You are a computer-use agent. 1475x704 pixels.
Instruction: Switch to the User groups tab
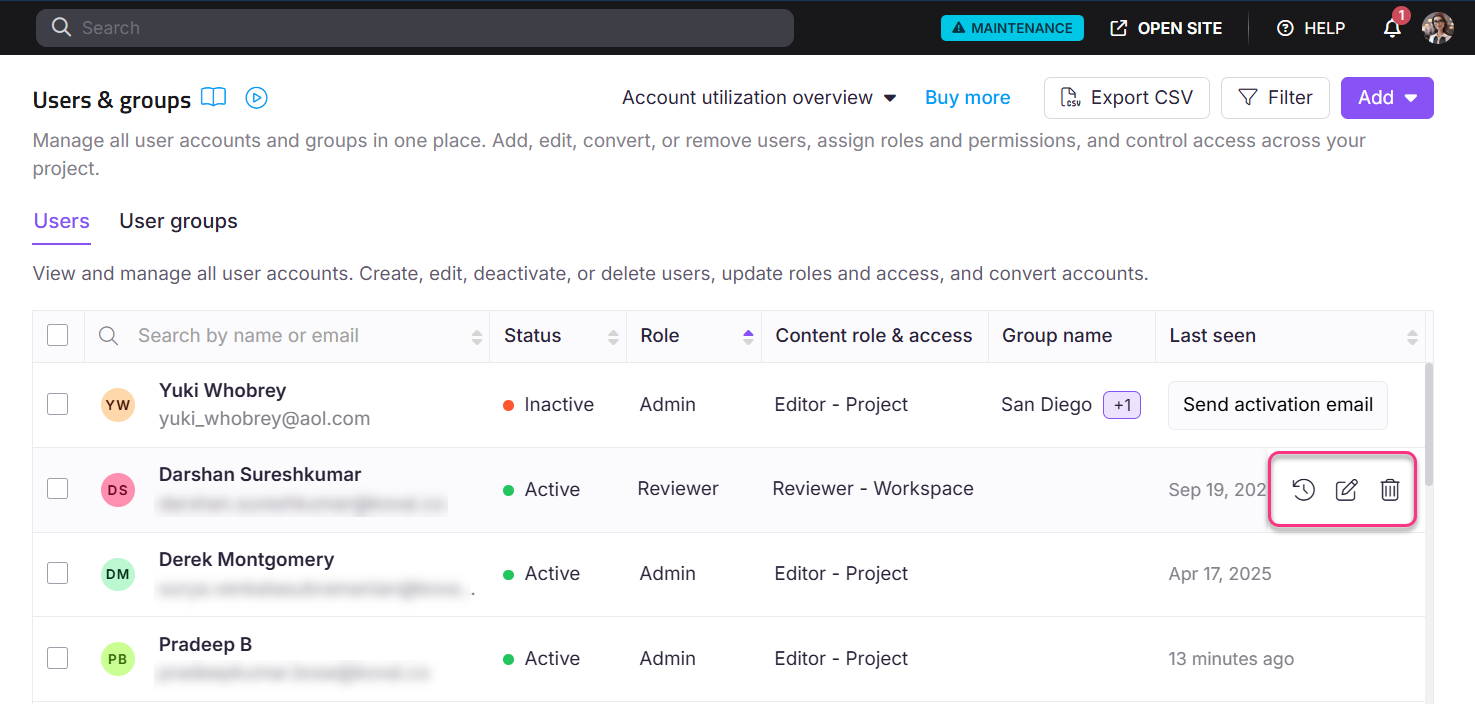point(178,221)
